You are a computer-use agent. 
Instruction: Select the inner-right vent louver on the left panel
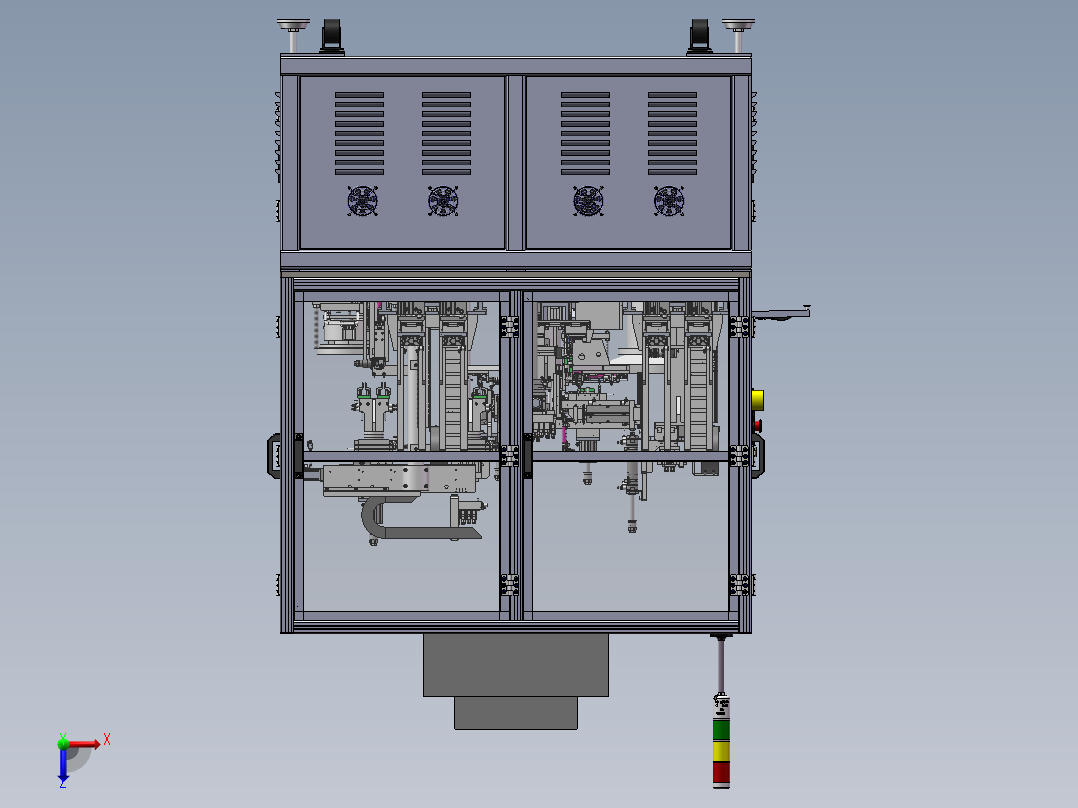(447, 133)
